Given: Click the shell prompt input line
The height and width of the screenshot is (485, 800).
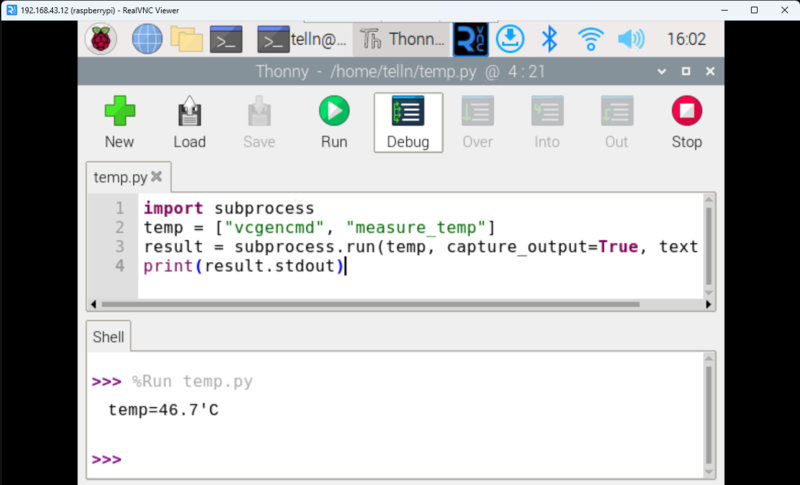Looking at the screenshot, I should [400, 459].
